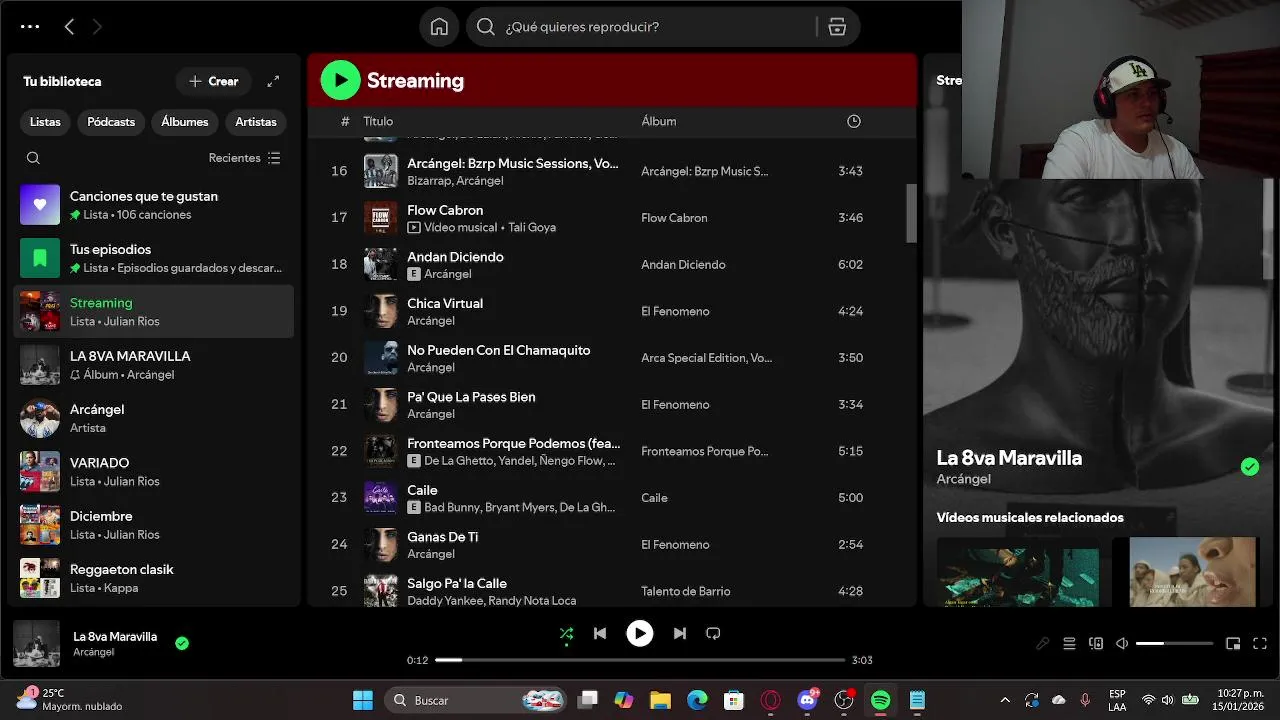The image size is (1280, 720).
Task: Show hidden tray icons chevron
Action: 1005,700
